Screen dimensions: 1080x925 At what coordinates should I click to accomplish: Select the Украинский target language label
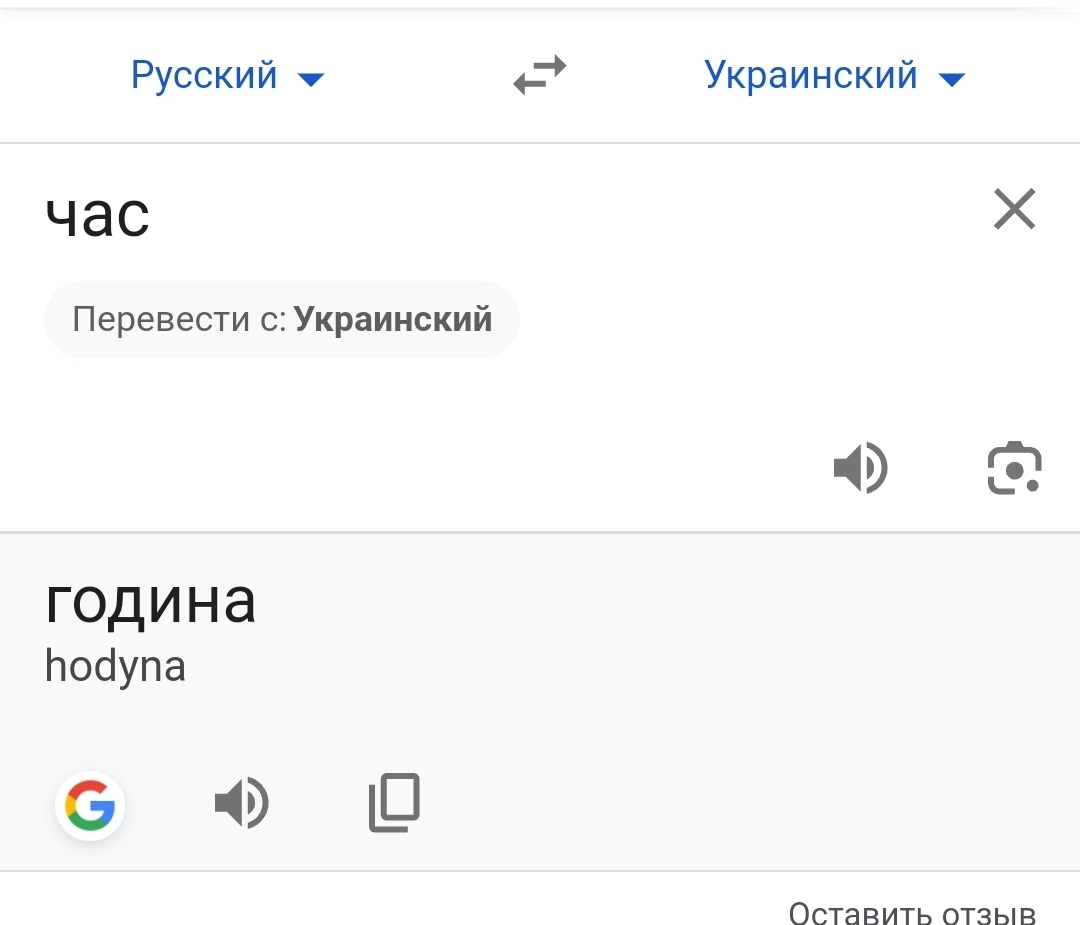[810, 76]
